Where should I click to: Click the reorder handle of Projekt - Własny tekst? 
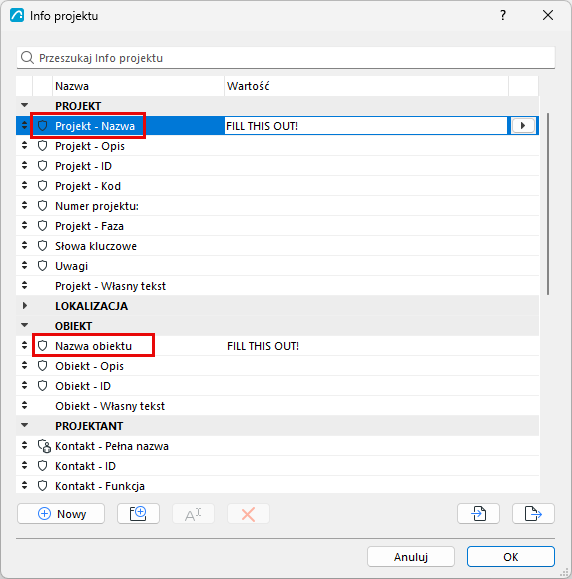coord(24,285)
